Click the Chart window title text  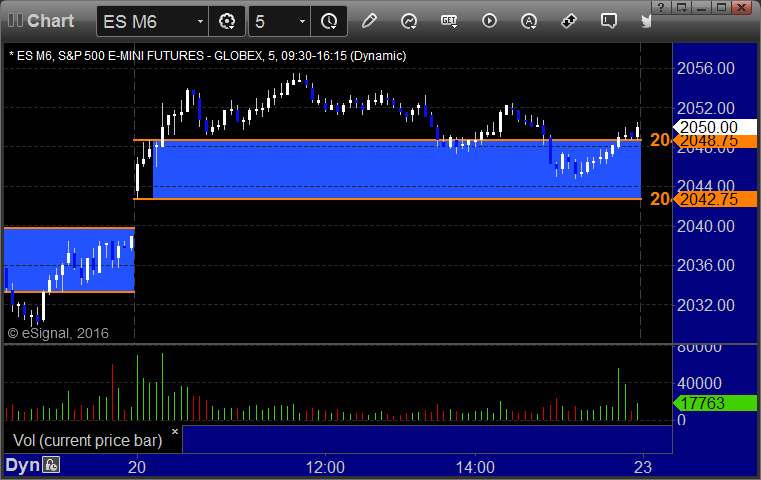pos(50,21)
